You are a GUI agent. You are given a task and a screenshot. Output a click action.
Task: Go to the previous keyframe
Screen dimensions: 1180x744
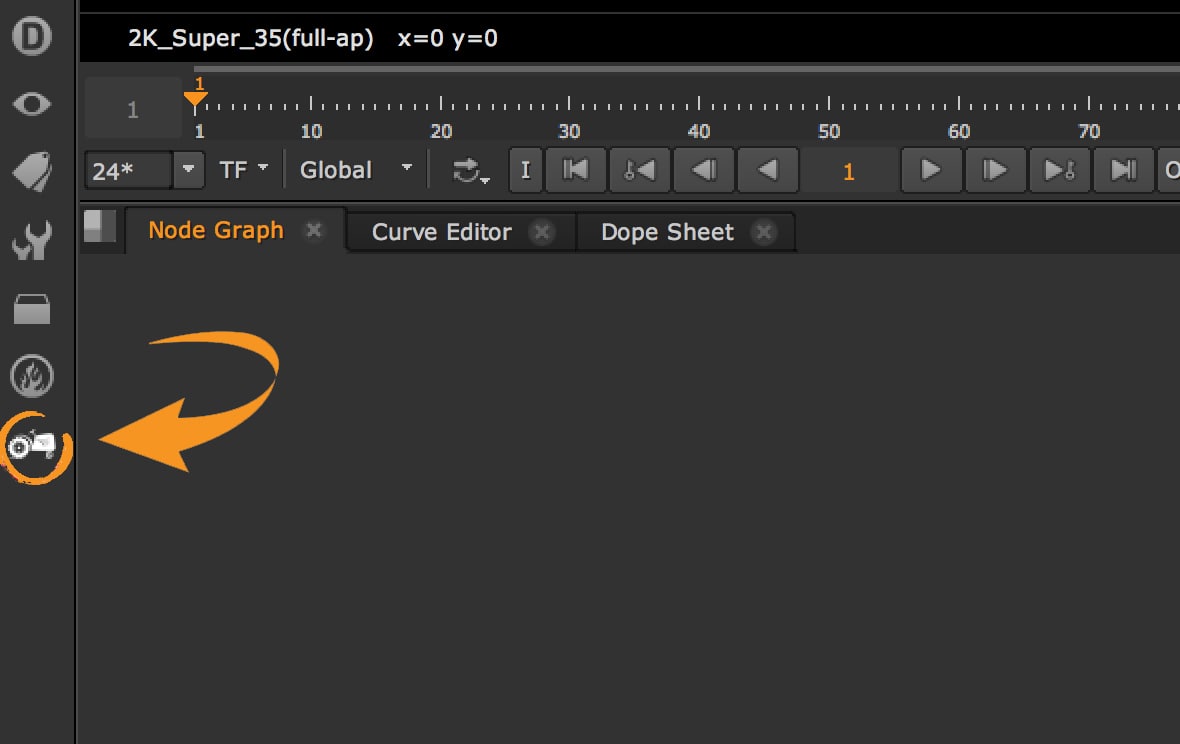click(639, 170)
